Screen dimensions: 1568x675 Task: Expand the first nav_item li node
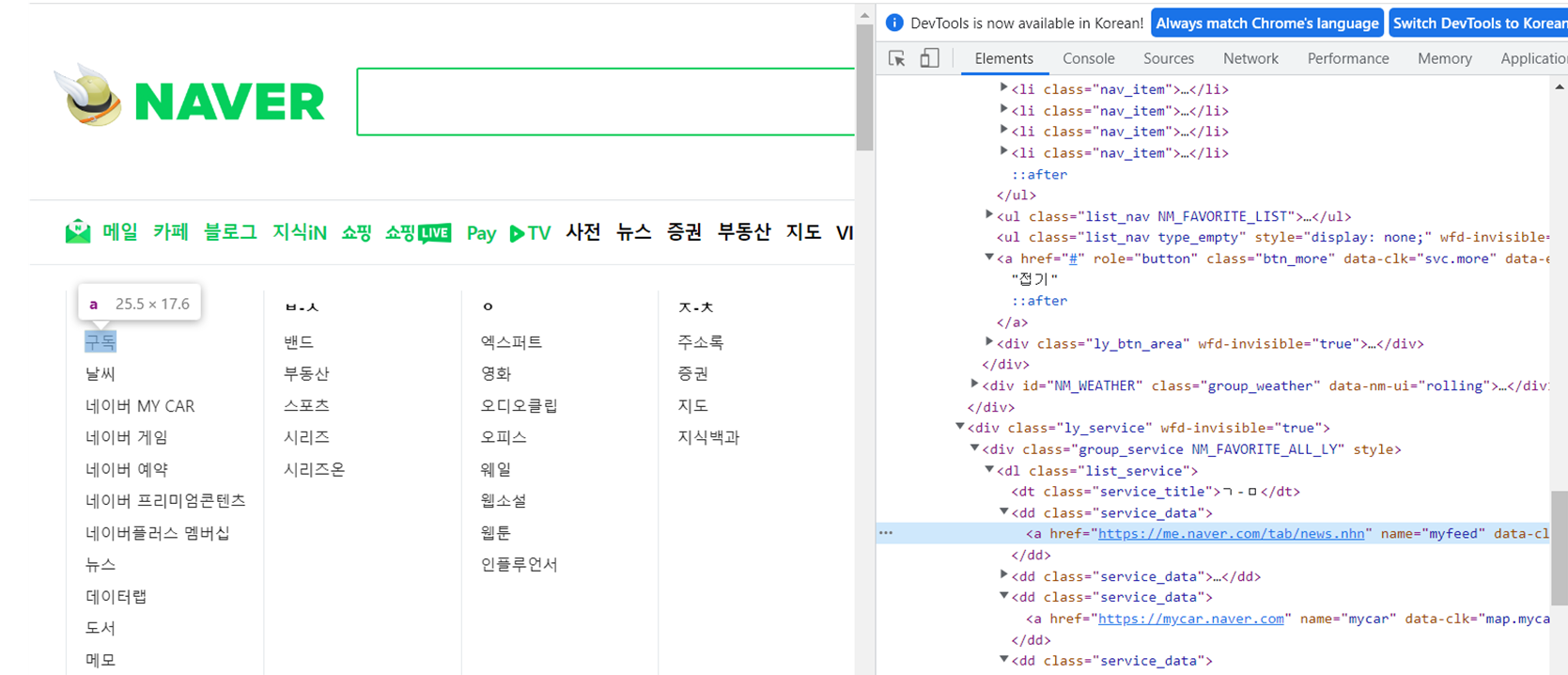(x=1003, y=87)
